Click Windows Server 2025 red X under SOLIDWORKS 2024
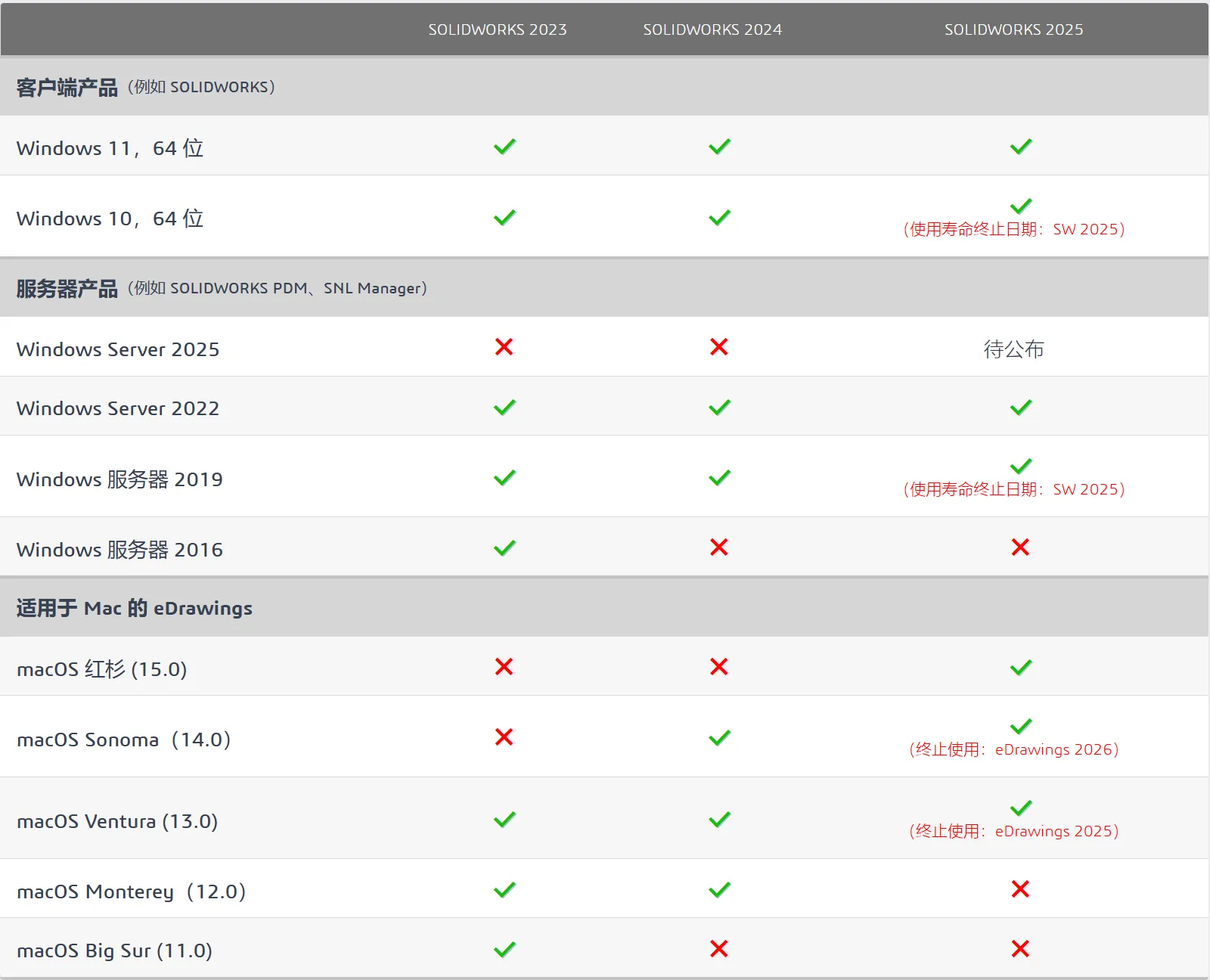This screenshot has width=1210, height=980. pyautogui.click(x=718, y=347)
